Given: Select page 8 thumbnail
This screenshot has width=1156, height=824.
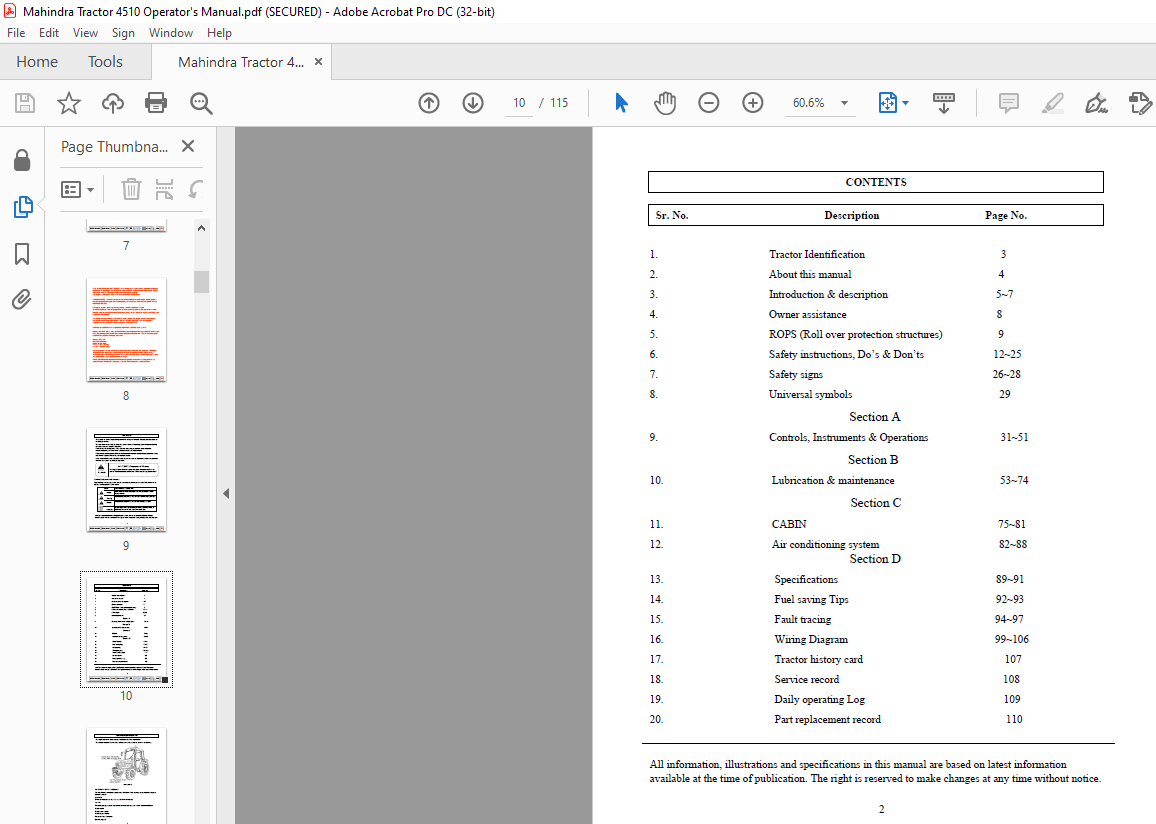Looking at the screenshot, I should point(126,329).
